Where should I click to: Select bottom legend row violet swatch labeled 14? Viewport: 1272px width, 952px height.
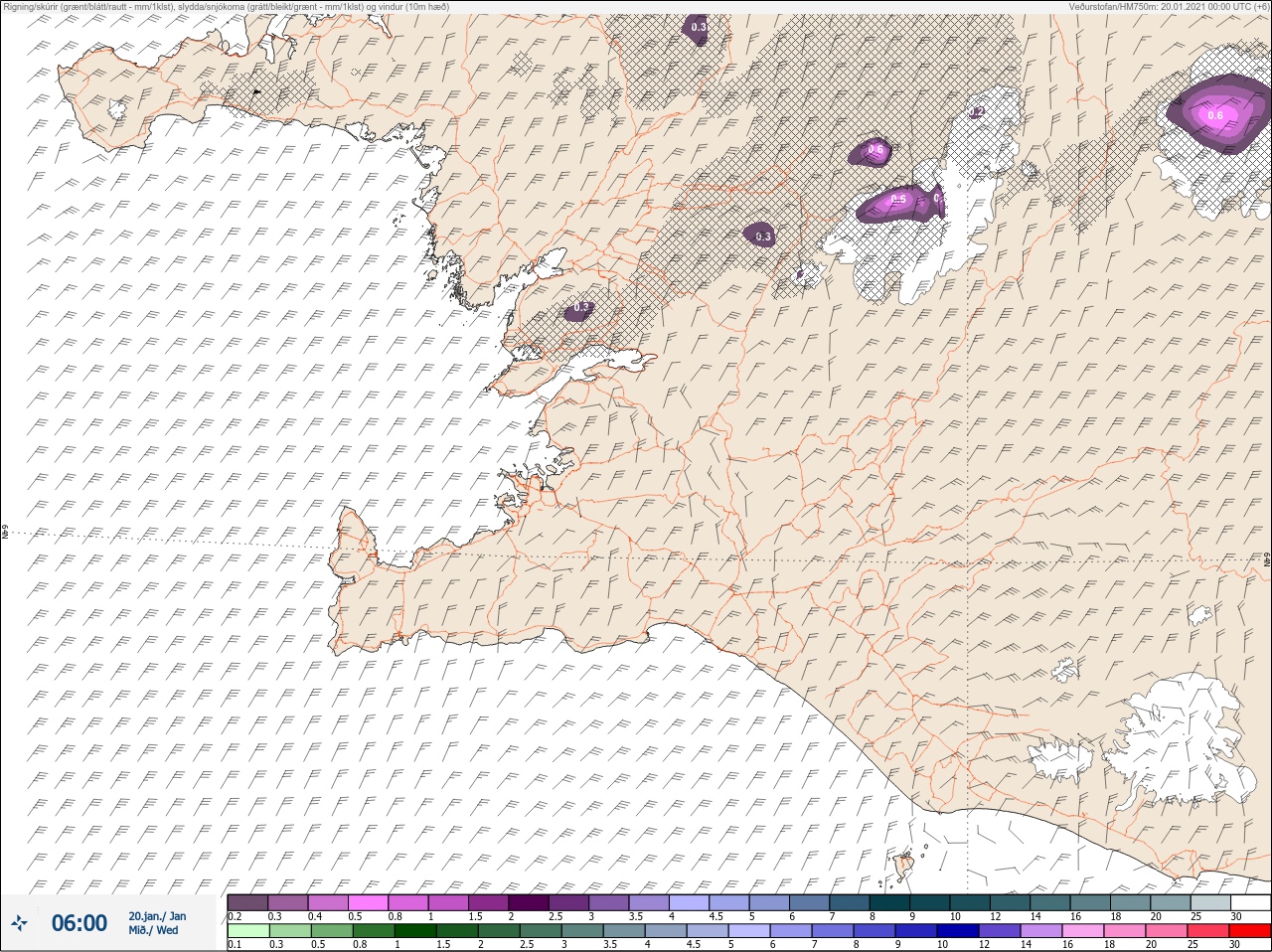coord(1042,931)
